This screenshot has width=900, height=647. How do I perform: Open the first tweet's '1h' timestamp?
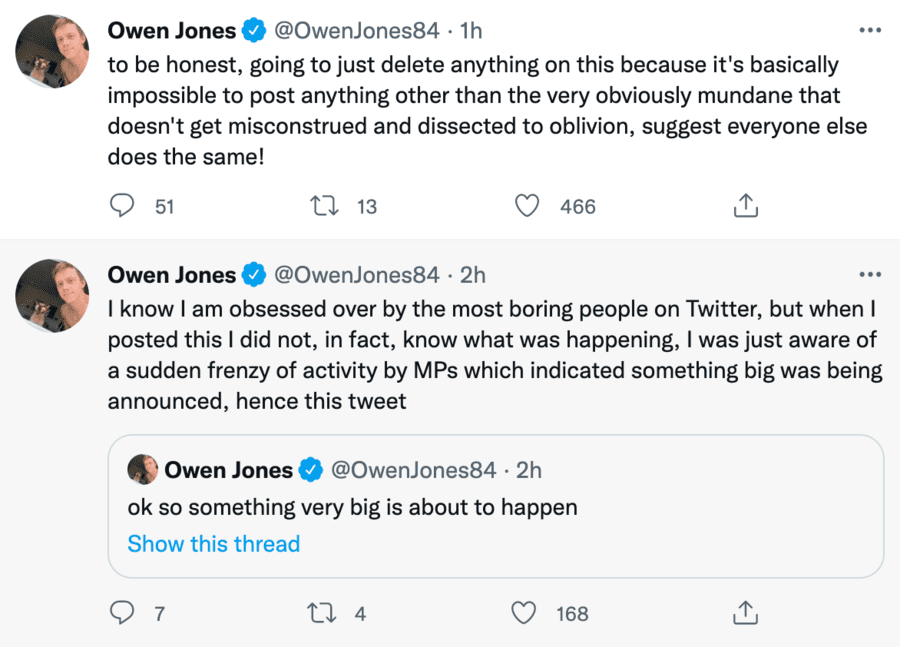point(470,31)
